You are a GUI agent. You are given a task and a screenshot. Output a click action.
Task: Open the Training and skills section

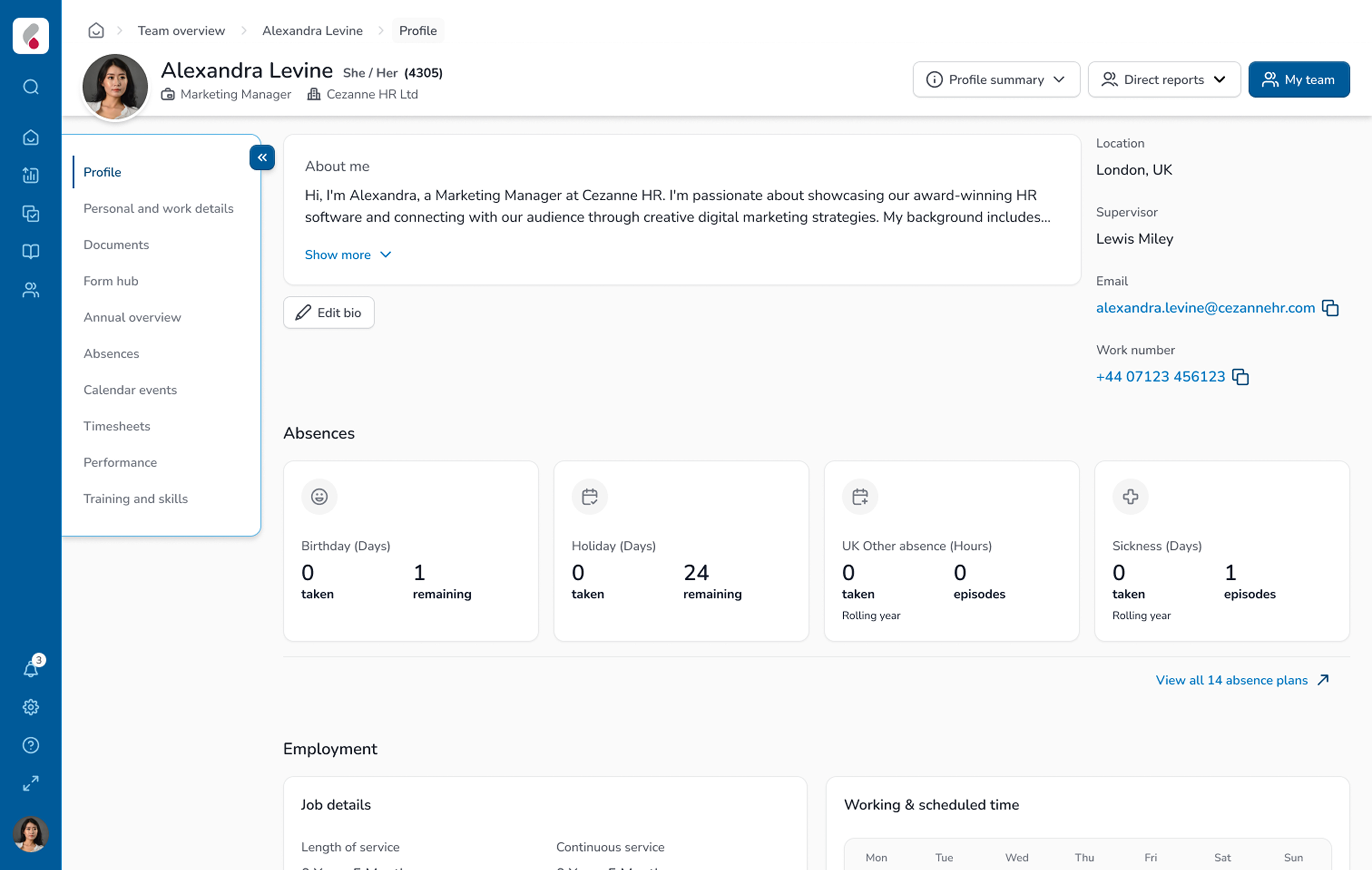(x=136, y=498)
